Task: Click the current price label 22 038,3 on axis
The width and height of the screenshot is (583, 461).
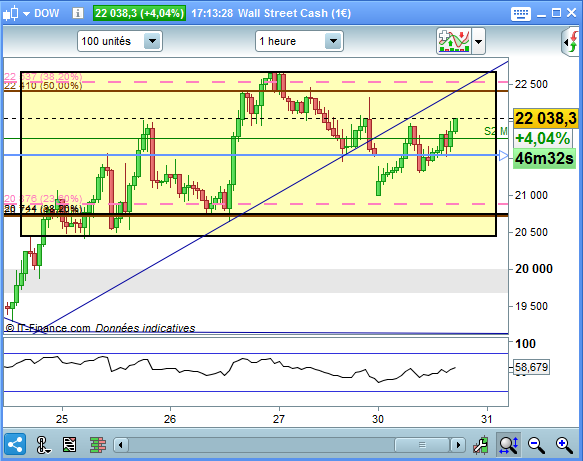Action: (545, 119)
